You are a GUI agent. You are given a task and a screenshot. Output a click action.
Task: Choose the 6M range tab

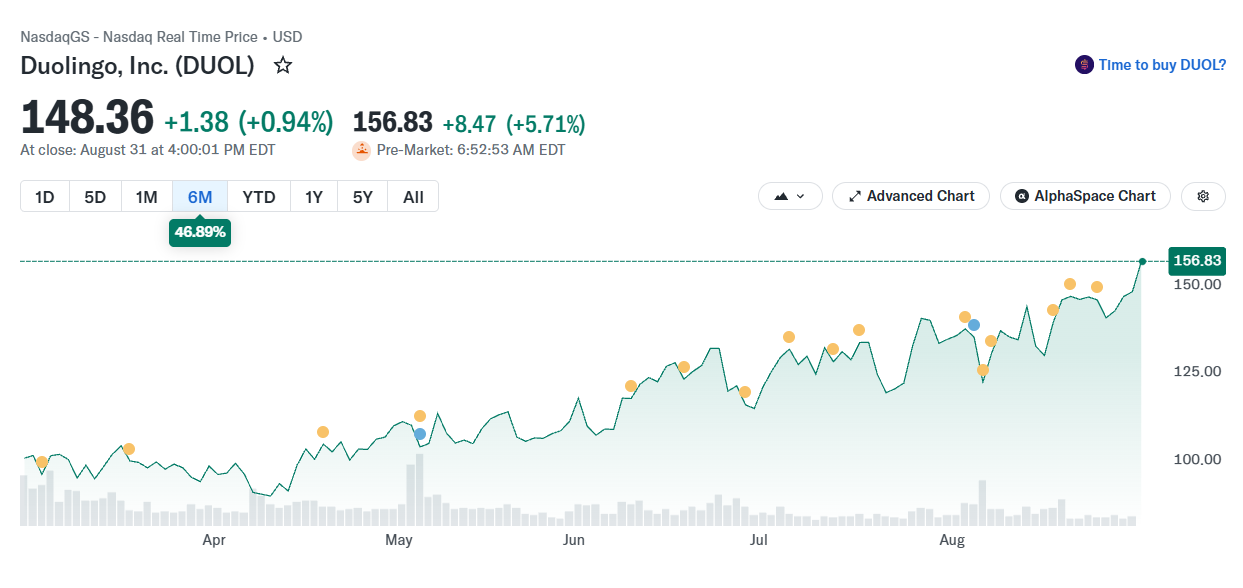point(200,197)
